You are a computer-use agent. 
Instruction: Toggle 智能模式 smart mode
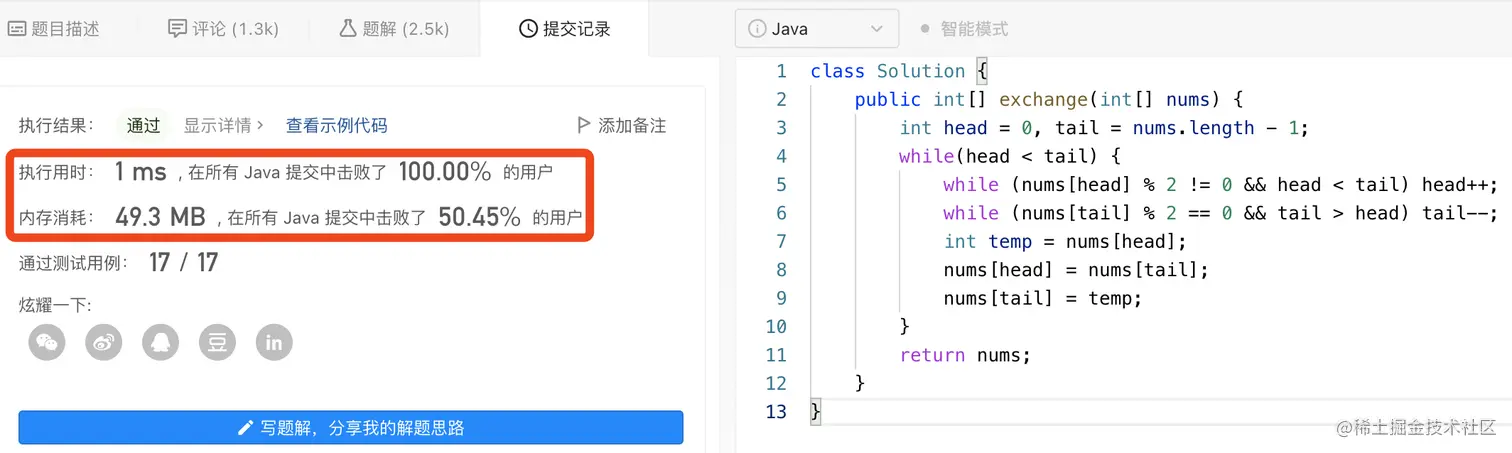pyautogui.click(x=964, y=29)
